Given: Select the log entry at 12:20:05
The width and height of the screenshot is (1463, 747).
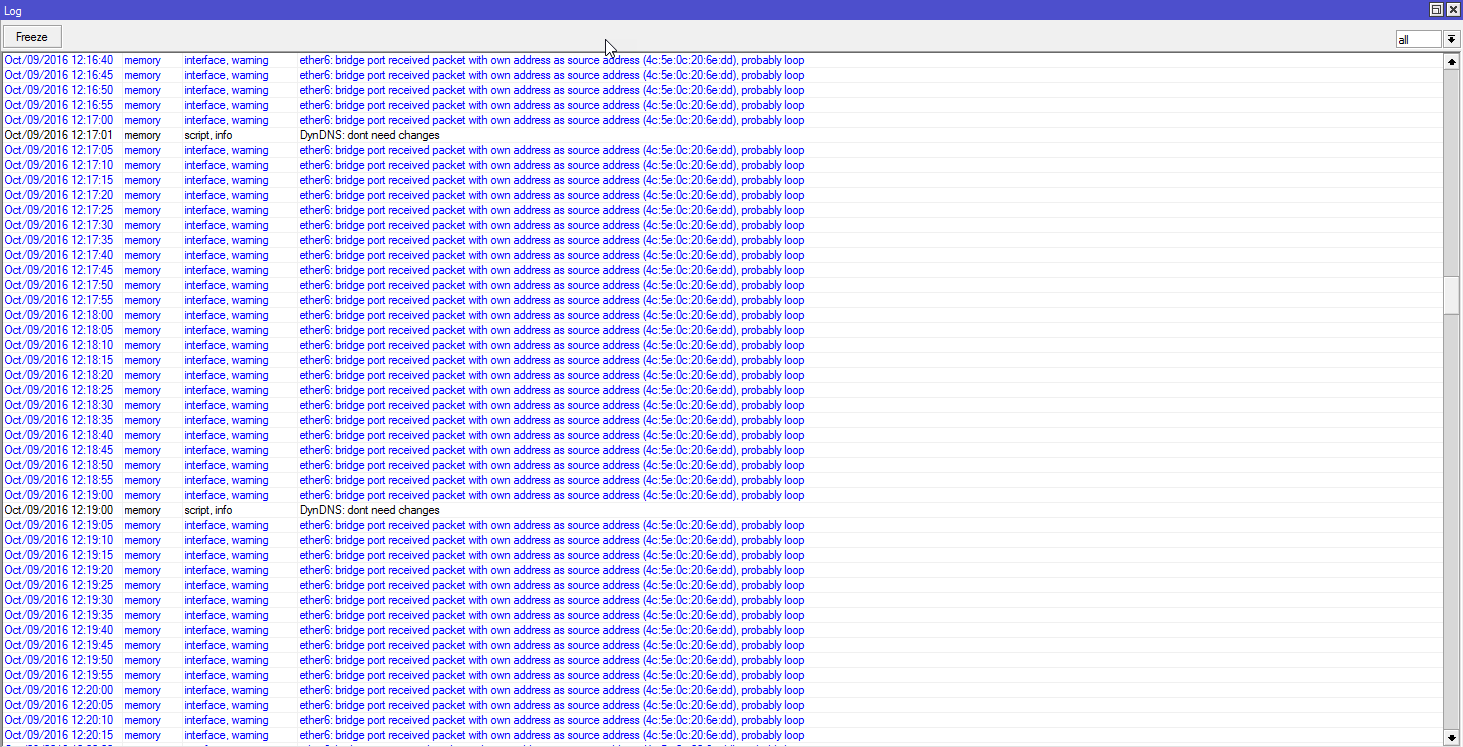Looking at the screenshot, I should pos(723,705).
